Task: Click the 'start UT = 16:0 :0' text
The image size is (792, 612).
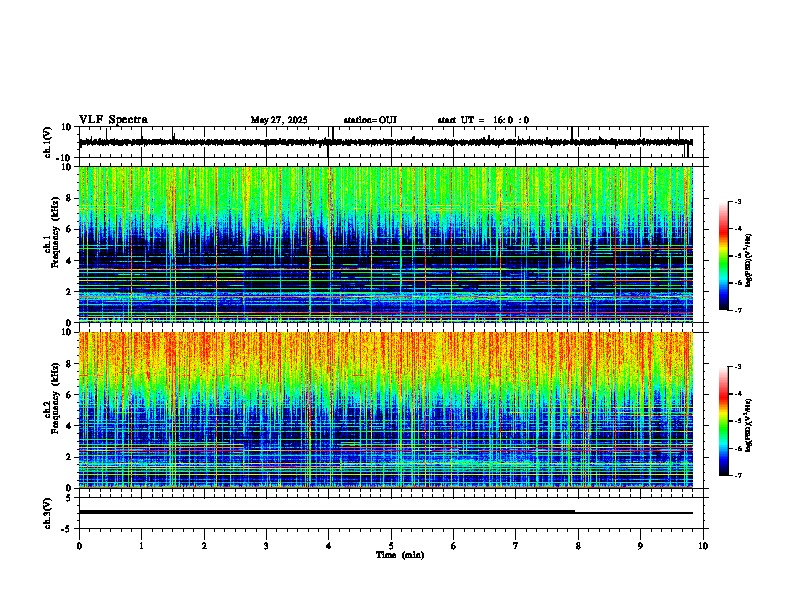Action: (483, 120)
